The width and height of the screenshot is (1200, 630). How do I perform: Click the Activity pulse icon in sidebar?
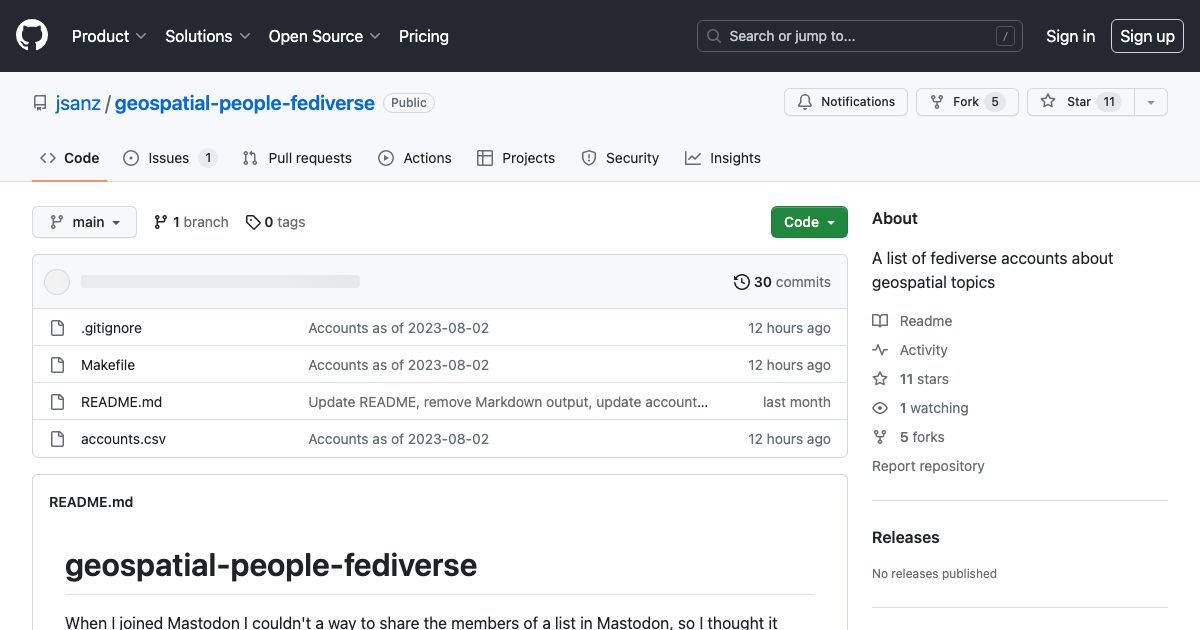click(879, 349)
